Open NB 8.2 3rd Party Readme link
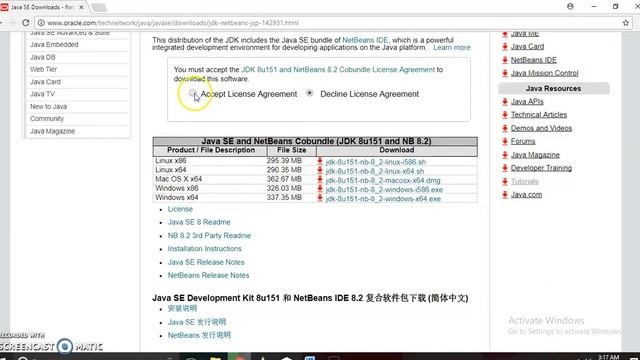The image size is (640, 360). [209, 236]
